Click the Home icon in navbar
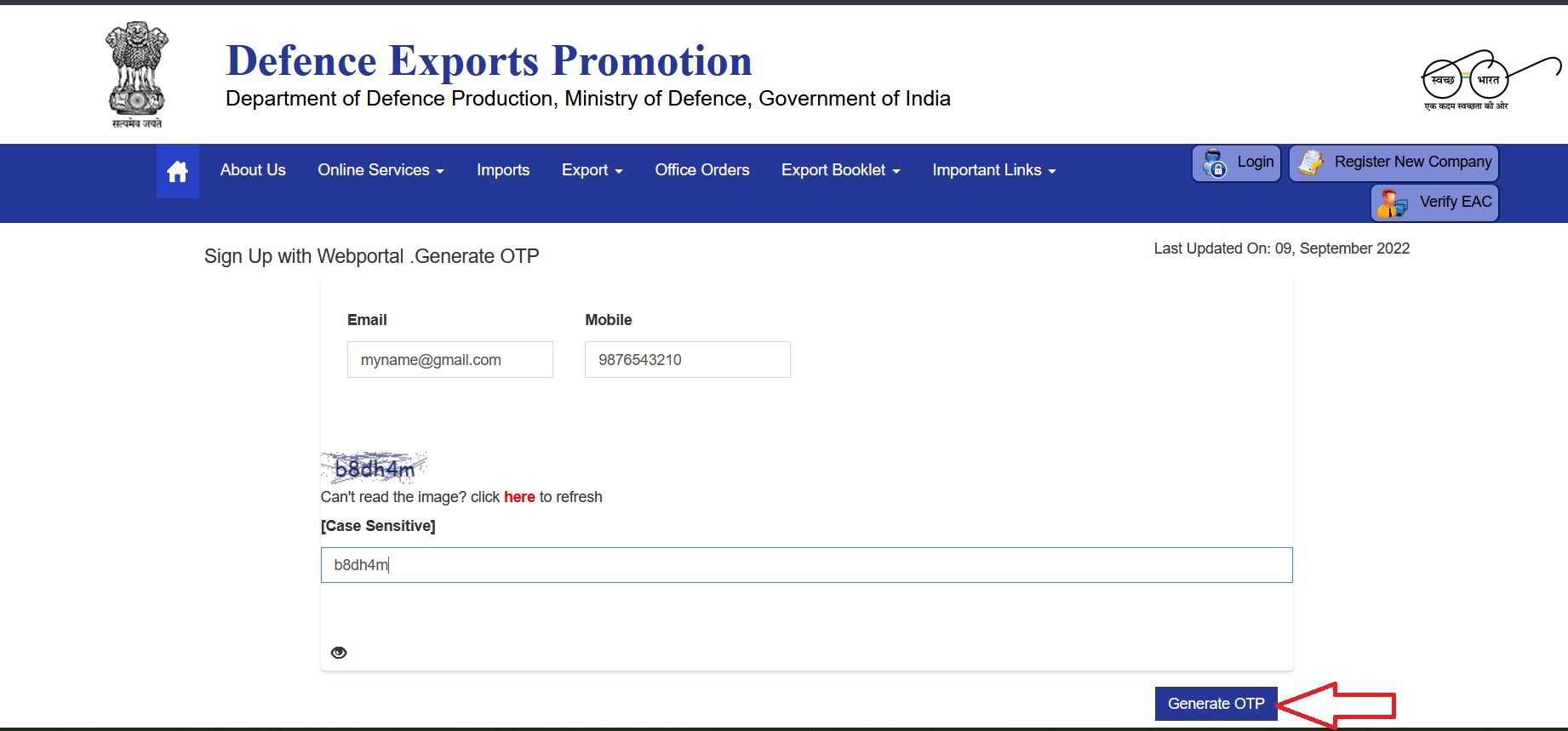Image resolution: width=1568 pixels, height=731 pixels. tap(177, 171)
